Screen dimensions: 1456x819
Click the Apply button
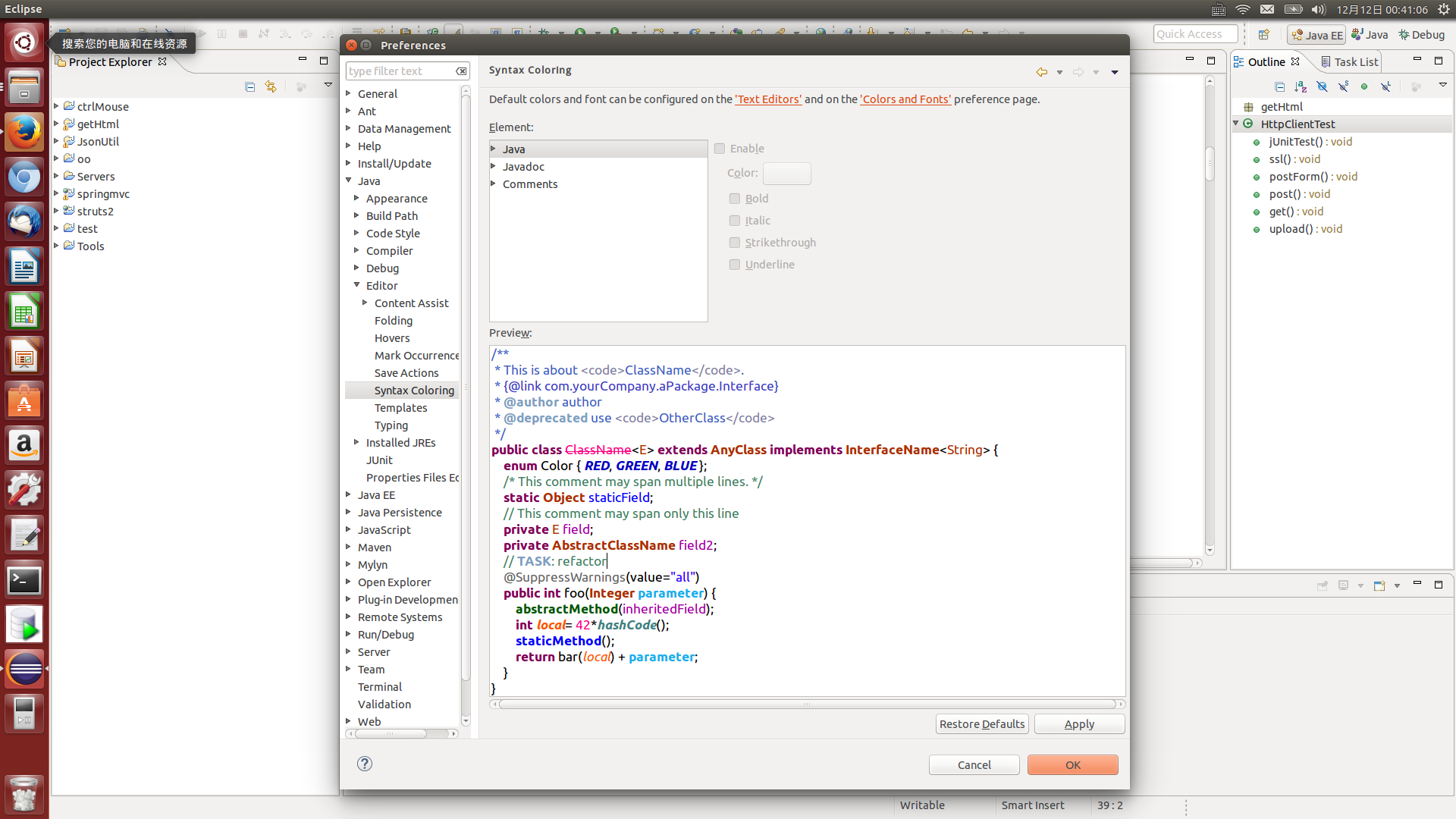[x=1079, y=724]
